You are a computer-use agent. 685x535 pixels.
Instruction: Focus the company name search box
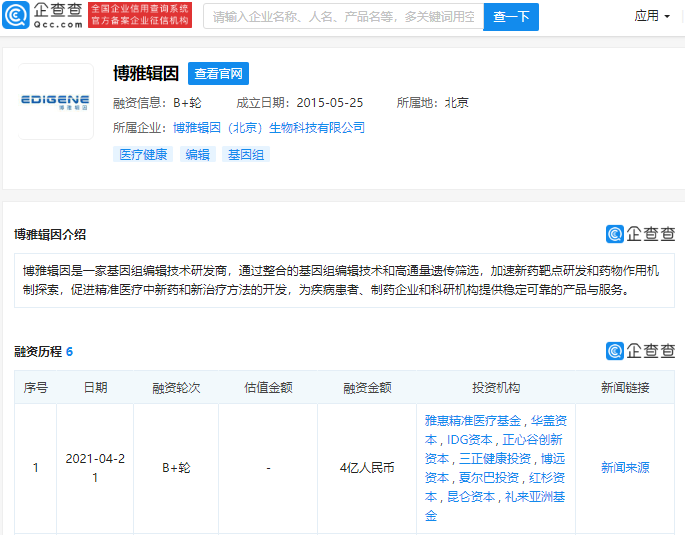click(x=343, y=17)
